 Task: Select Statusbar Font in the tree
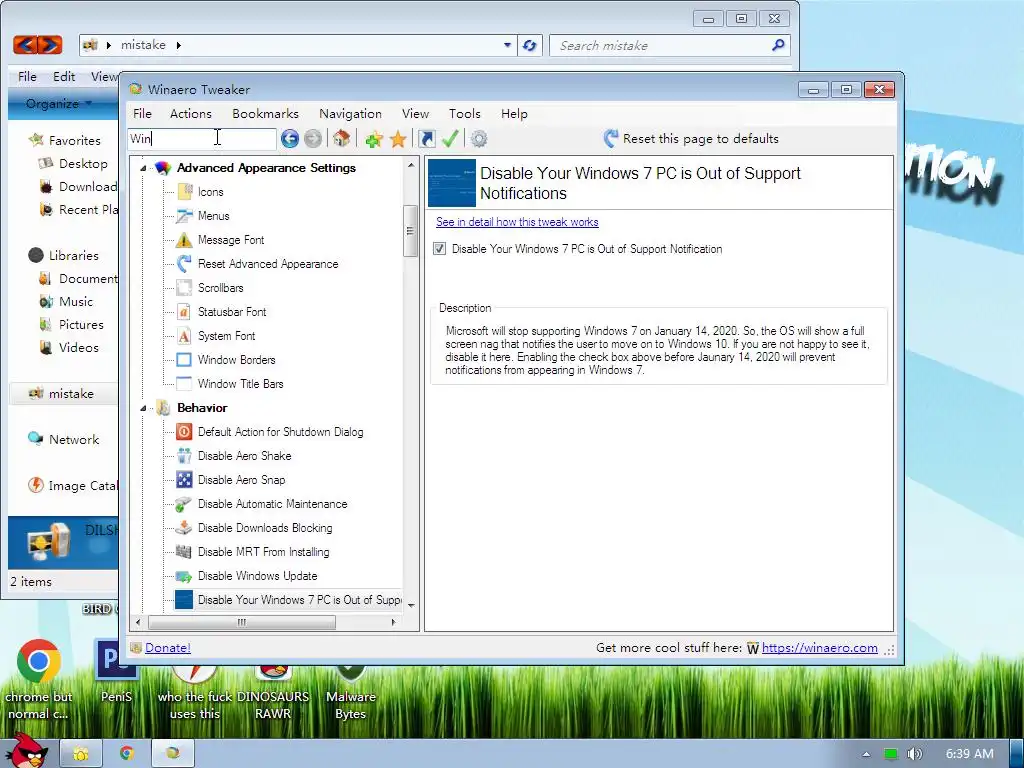pos(232,312)
